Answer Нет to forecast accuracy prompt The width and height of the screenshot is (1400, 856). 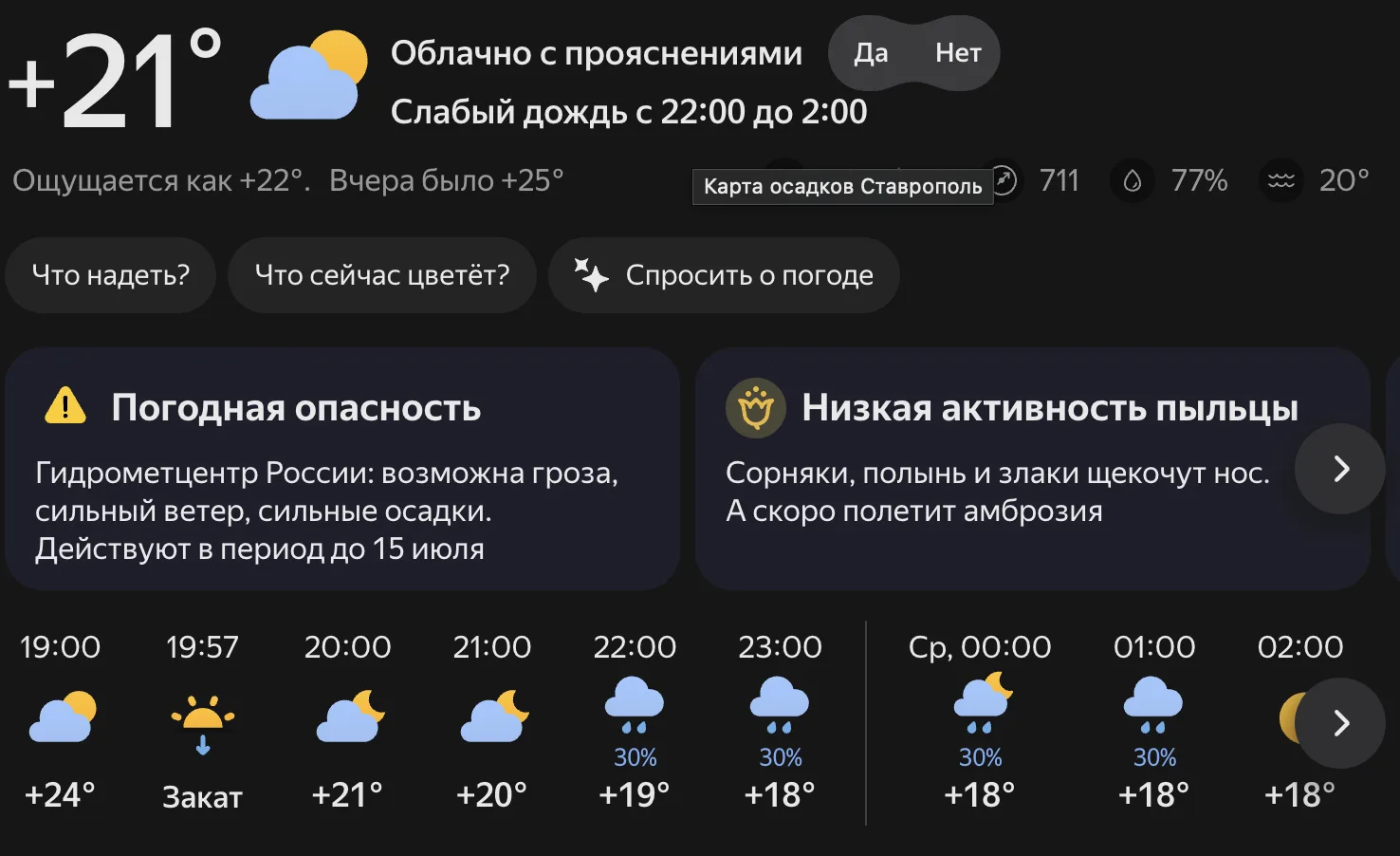coord(958,53)
